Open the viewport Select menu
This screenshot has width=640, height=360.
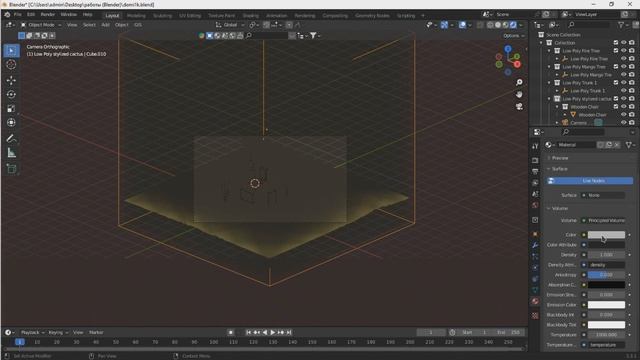click(89, 25)
